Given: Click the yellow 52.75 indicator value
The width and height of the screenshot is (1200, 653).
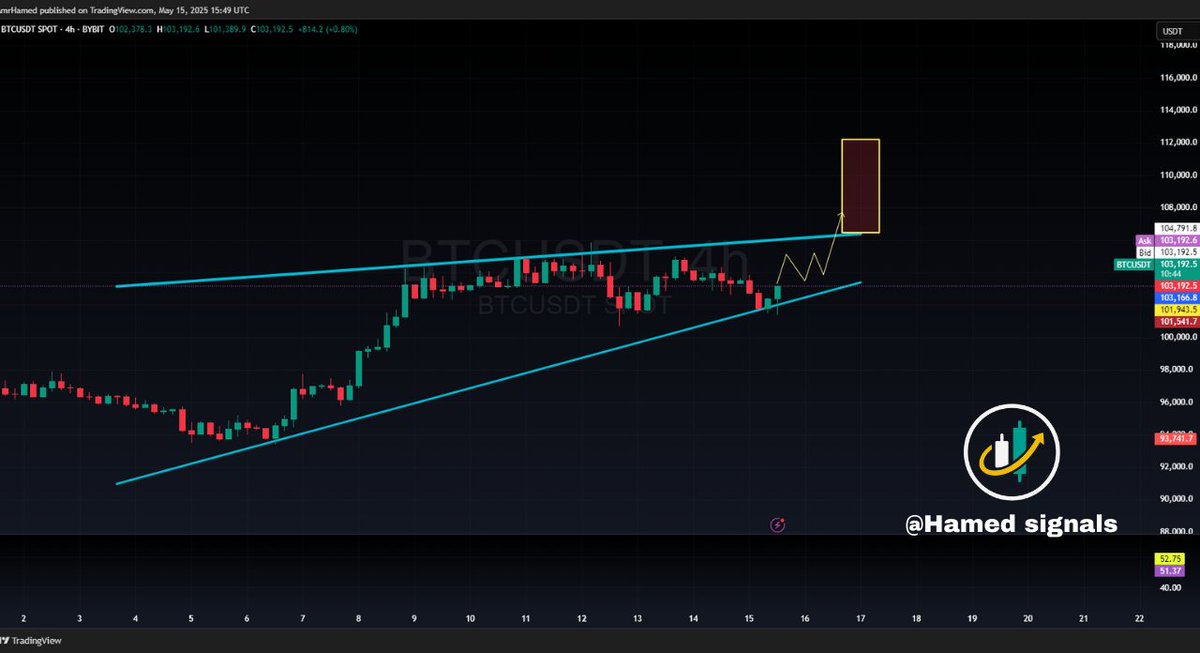Looking at the screenshot, I should pyautogui.click(x=1170, y=558).
